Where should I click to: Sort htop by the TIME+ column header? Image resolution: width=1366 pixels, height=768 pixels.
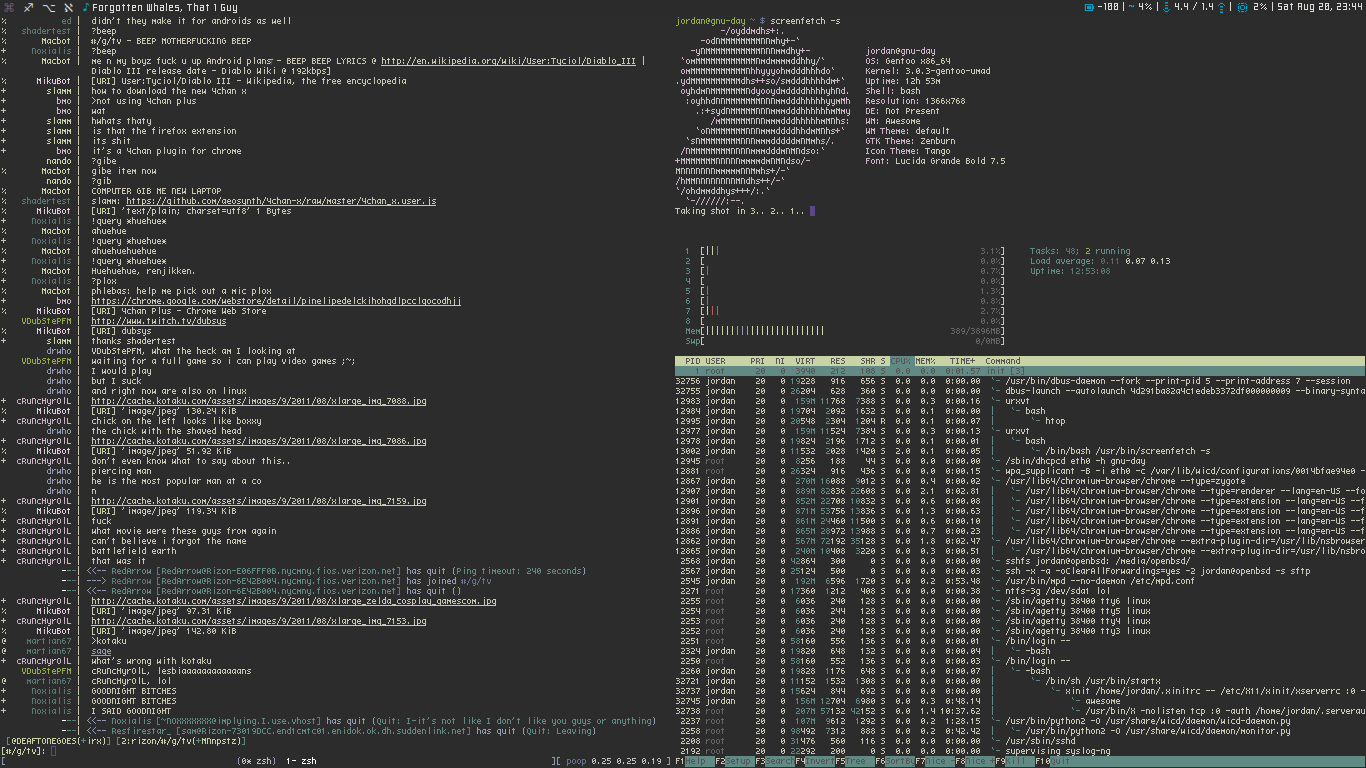coord(962,361)
